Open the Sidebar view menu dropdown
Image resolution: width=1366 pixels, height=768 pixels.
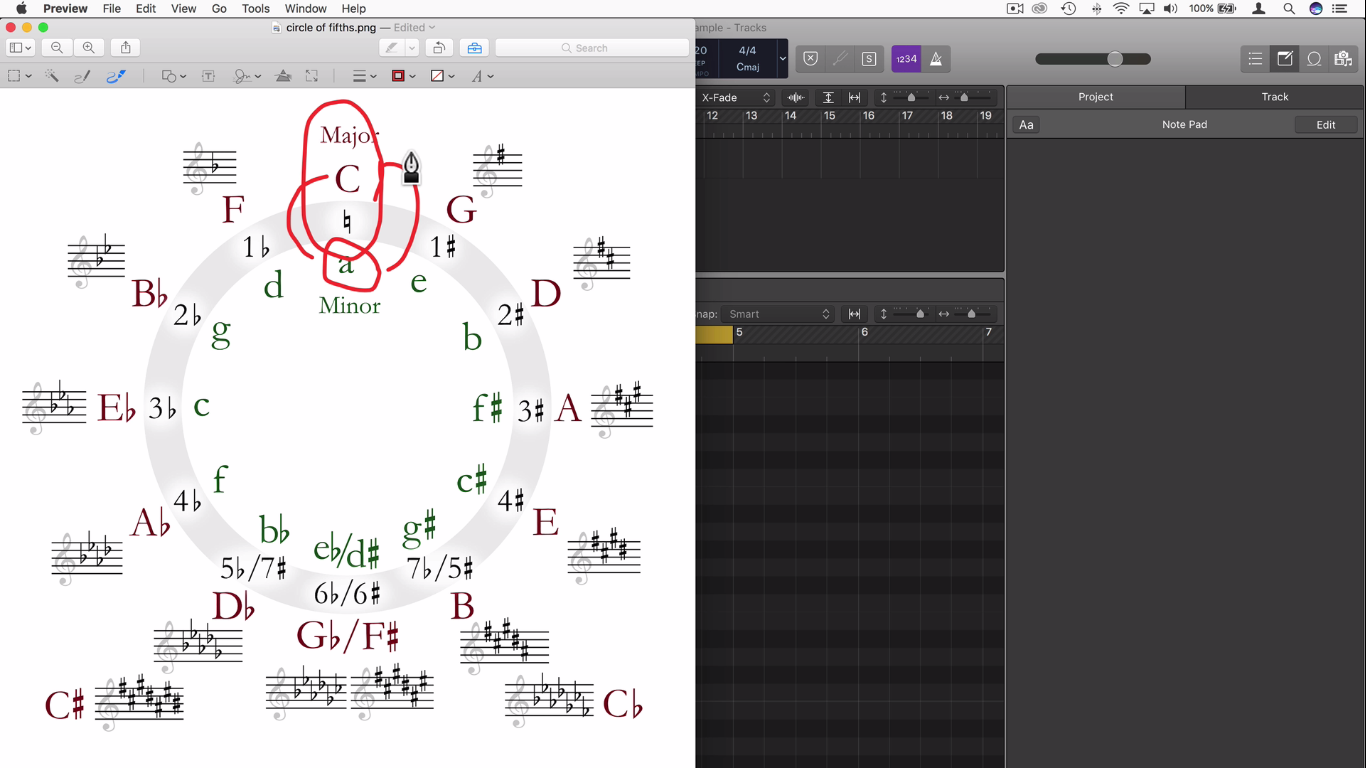click(20, 48)
